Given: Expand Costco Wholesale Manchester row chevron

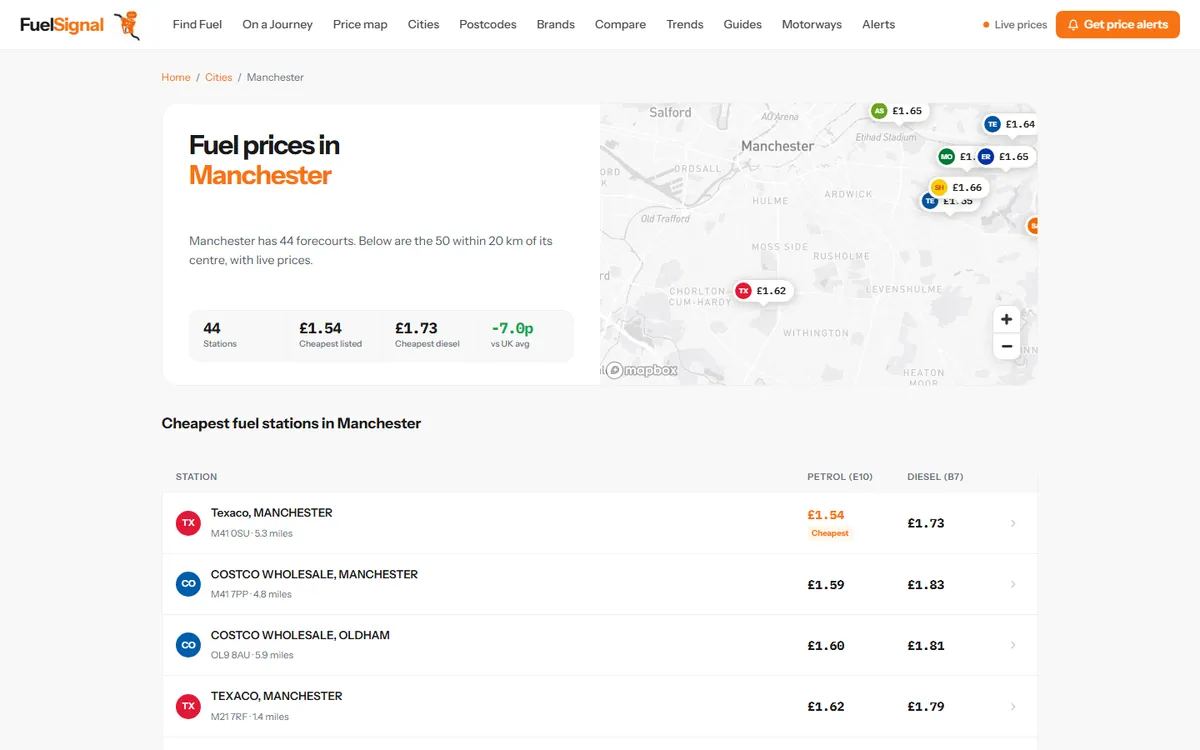Looking at the screenshot, I should point(1013,584).
